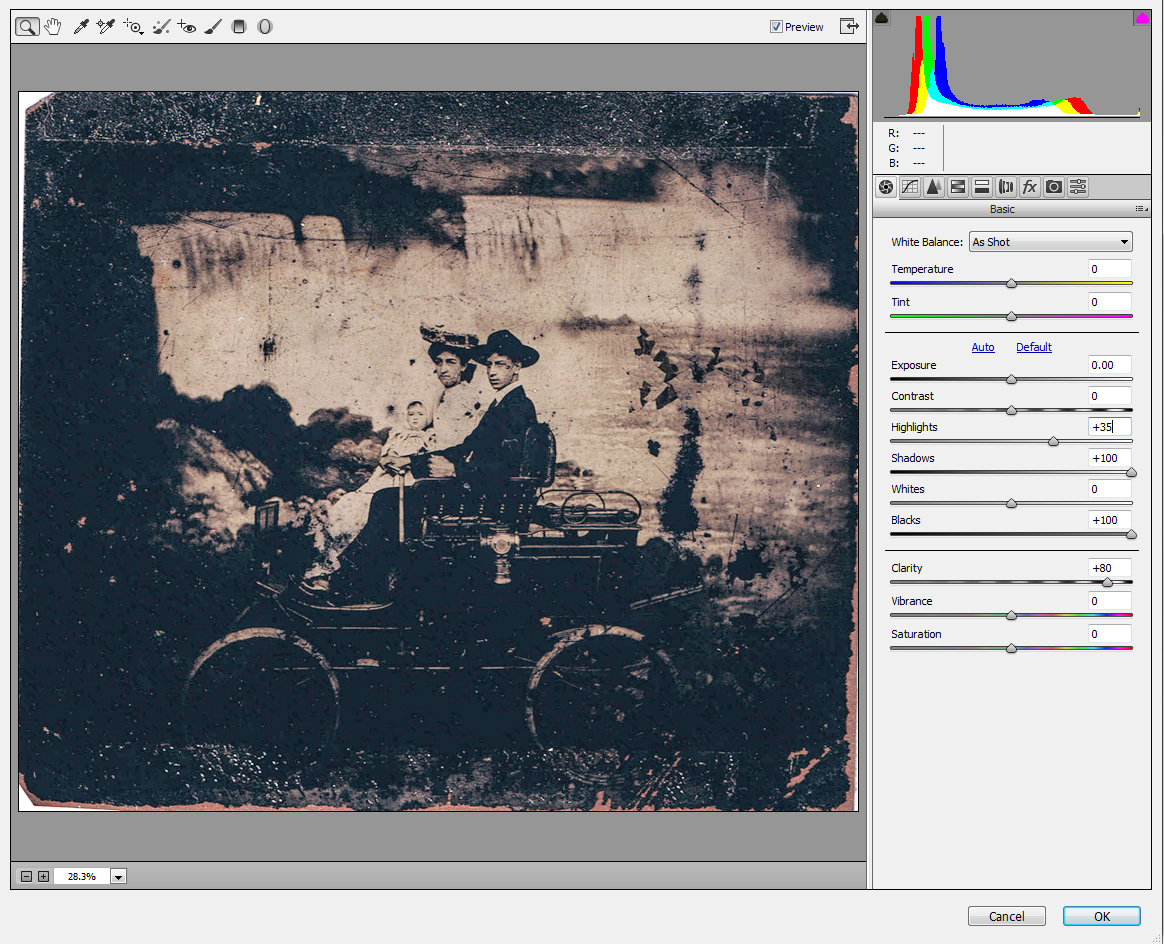1164x944 pixels.
Task: Open the Detail panel tab
Action: pyautogui.click(x=934, y=187)
